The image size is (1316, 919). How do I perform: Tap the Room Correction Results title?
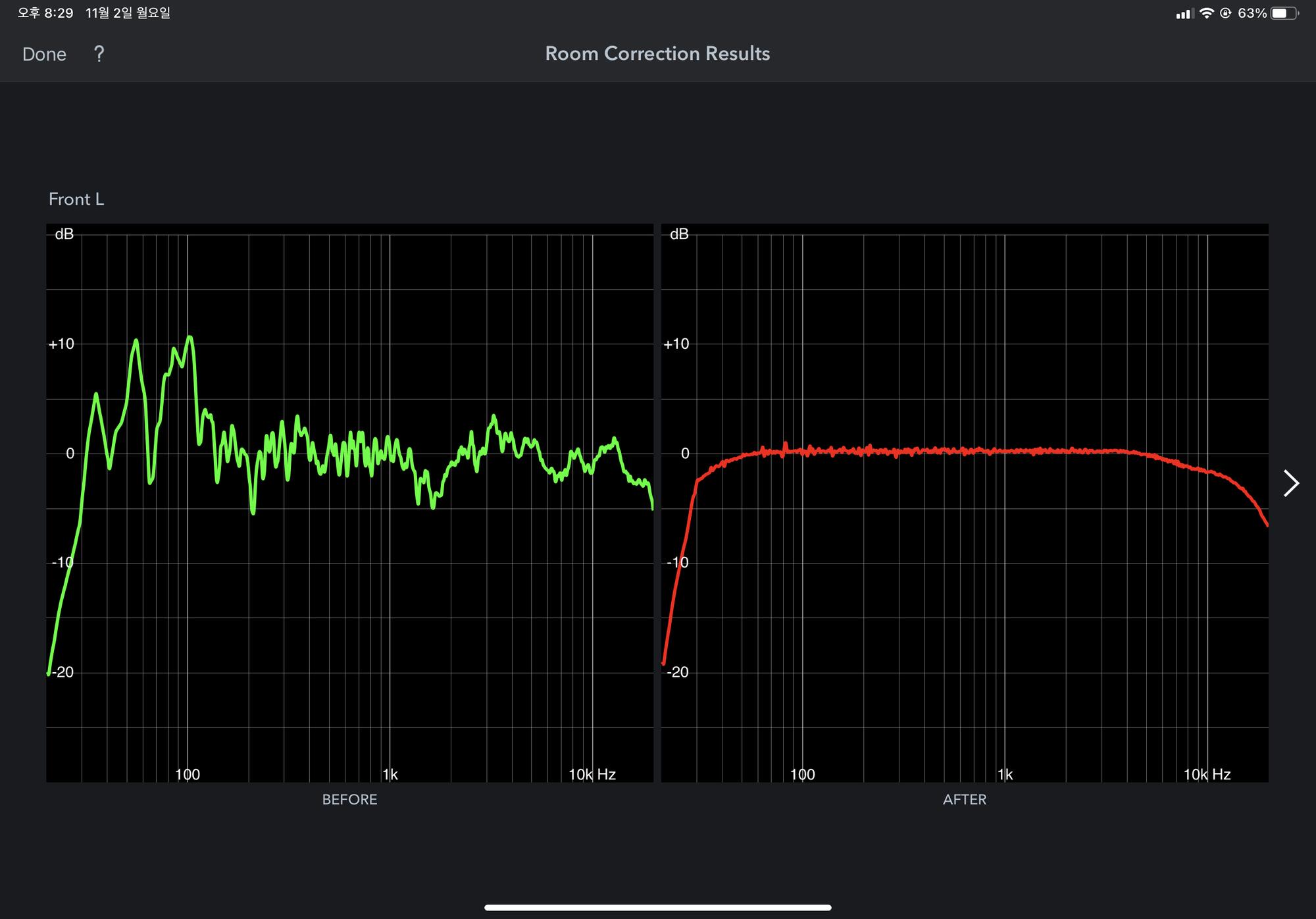point(657,54)
